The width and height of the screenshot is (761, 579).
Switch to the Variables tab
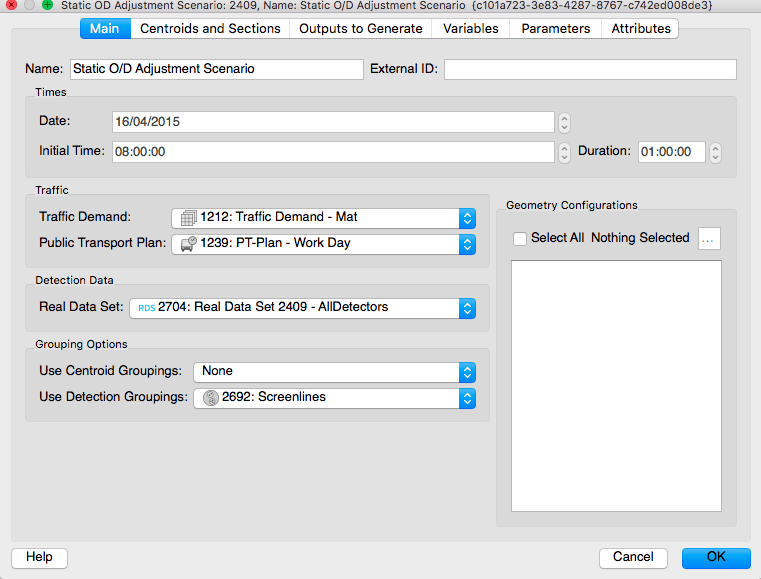click(470, 29)
